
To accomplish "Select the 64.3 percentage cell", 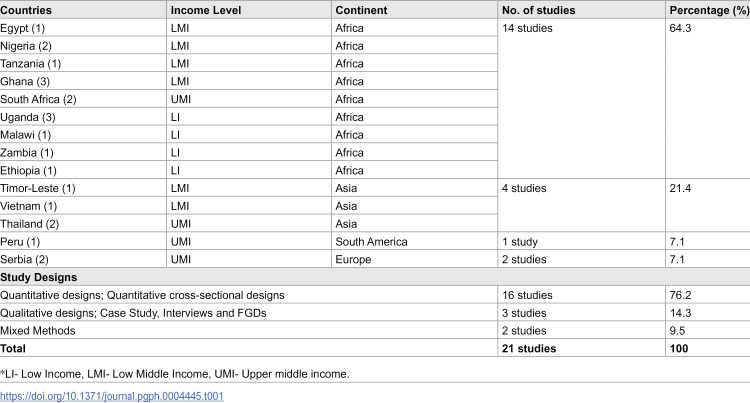I will 680,28.
